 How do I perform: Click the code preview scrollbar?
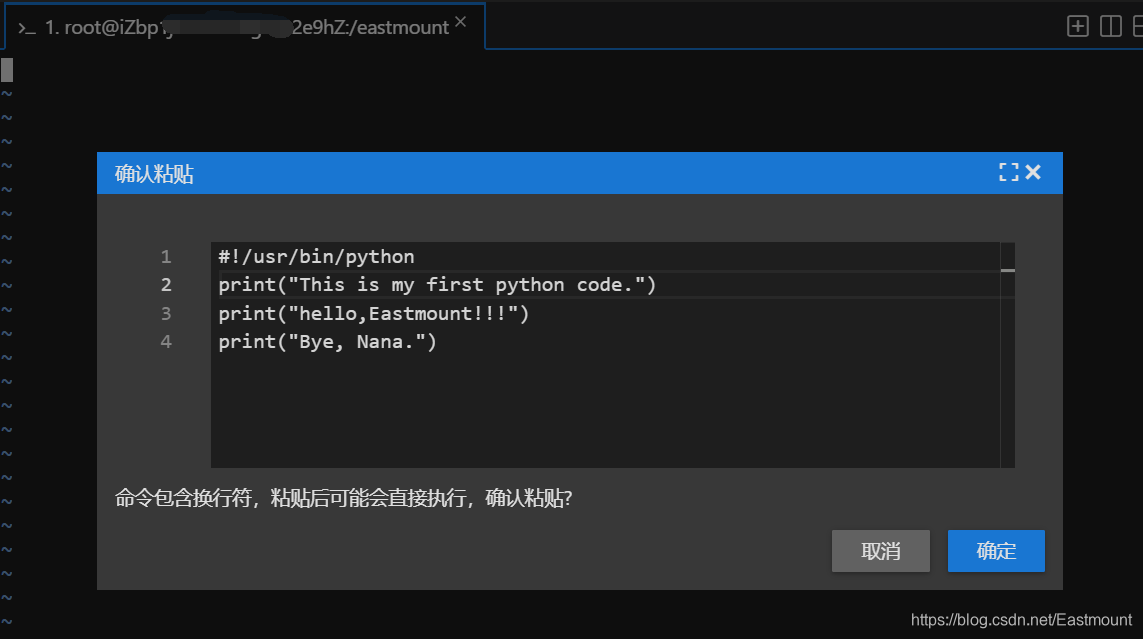(1007, 355)
